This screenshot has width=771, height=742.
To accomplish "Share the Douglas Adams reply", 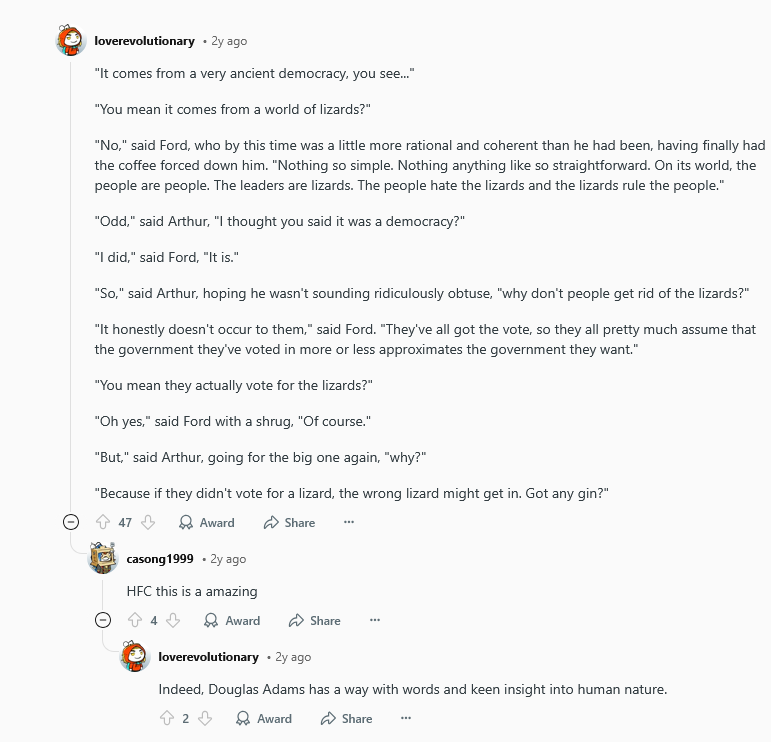I will point(347,718).
